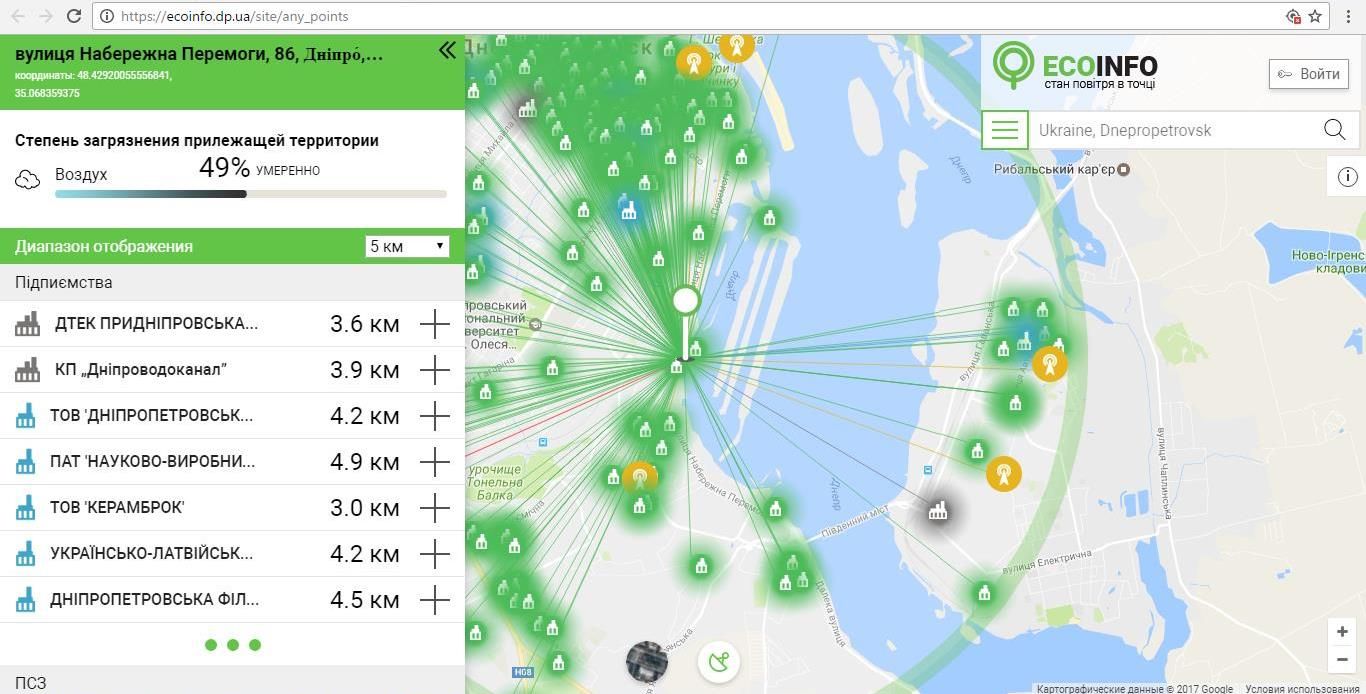The height and width of the screenshot is (694, 1366).
Task: Select the УКРАЇНСЬКО-ЛАТВІЙСЬК... row
Action: [232, 554]
